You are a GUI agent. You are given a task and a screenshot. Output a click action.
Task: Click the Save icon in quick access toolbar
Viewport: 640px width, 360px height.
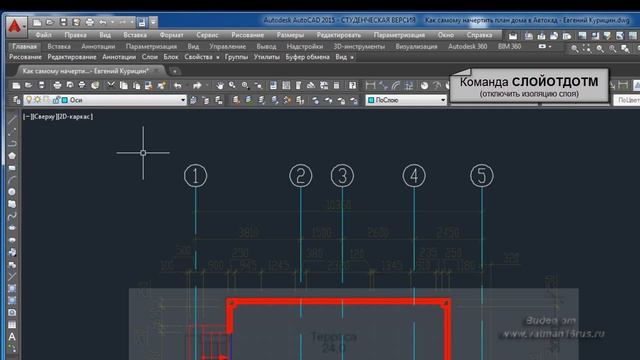(x=63, y=22)
